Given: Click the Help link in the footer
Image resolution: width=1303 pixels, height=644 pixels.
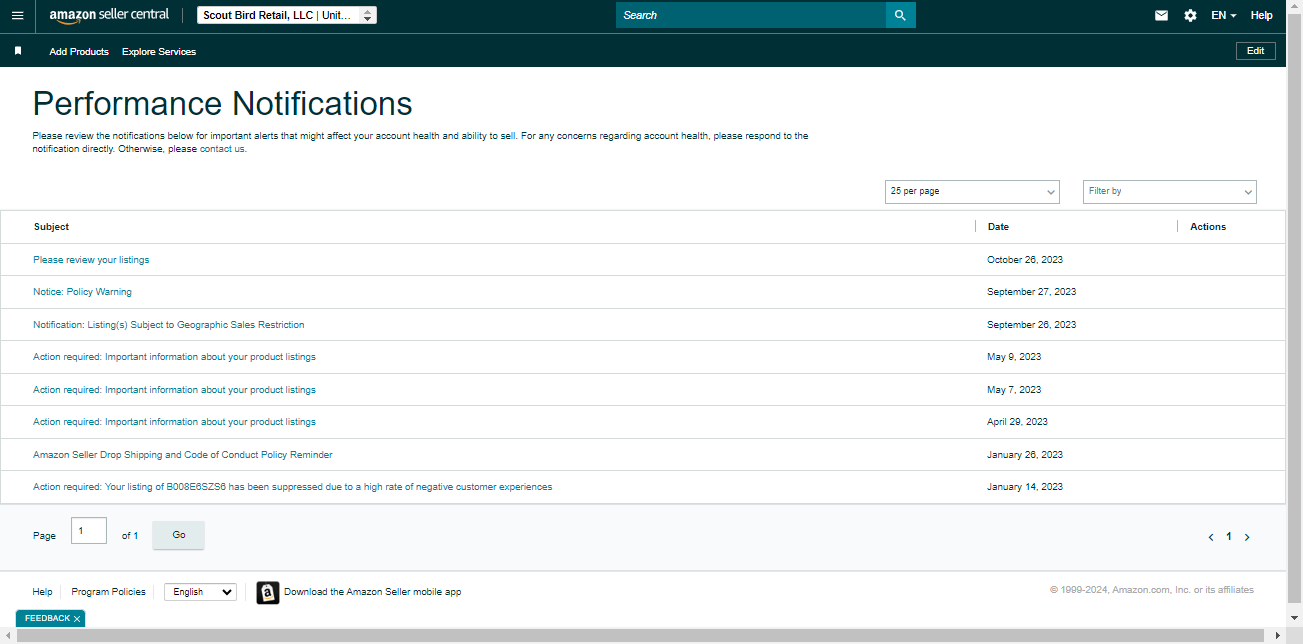Looking at the screenshot, I should pos(42,592).
